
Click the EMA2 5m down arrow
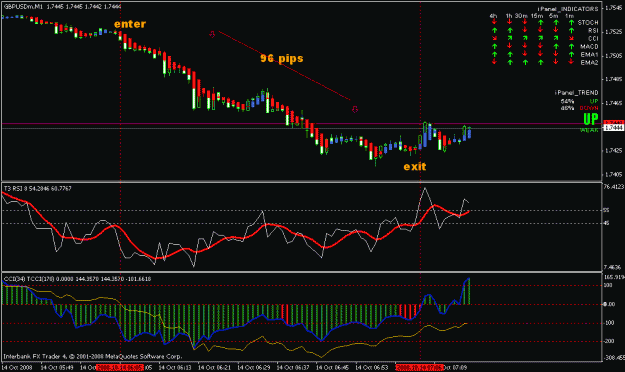pyautogui.click(x=556, y=62)
